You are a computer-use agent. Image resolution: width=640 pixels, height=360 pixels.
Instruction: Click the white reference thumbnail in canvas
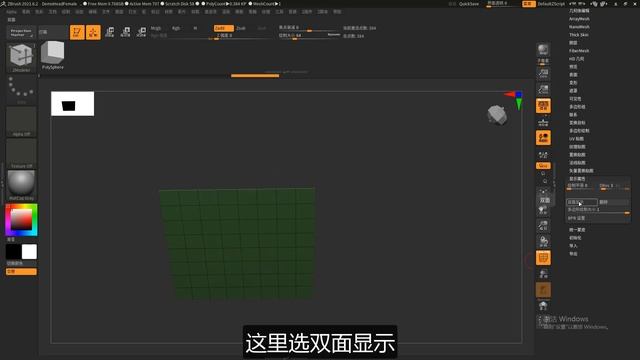coord(73,104)
